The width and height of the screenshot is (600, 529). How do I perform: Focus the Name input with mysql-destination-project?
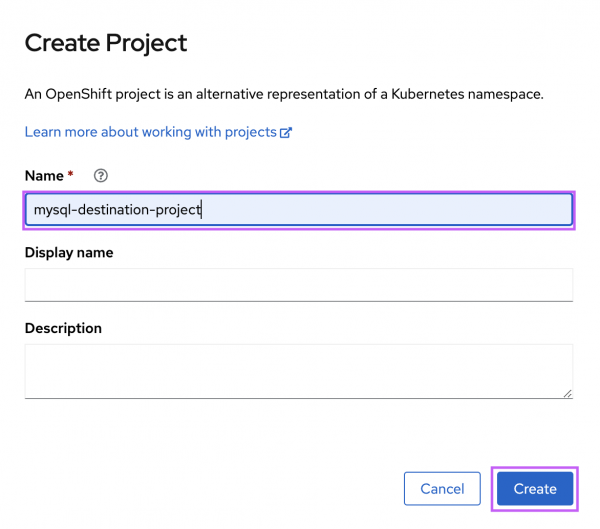(x=298, y=210)
